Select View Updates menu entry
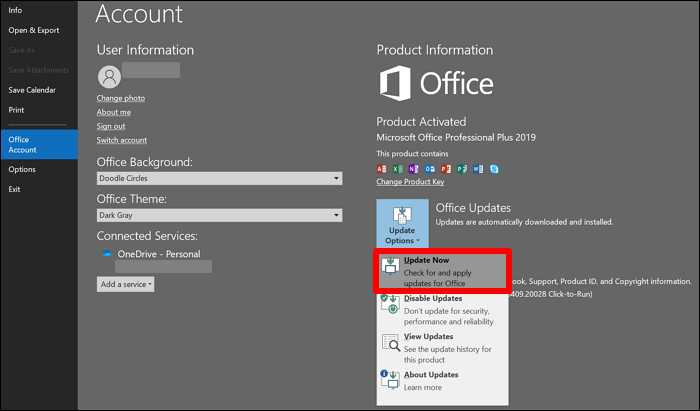The width and height of the screenshot is (700, 411). pos(442,346)
